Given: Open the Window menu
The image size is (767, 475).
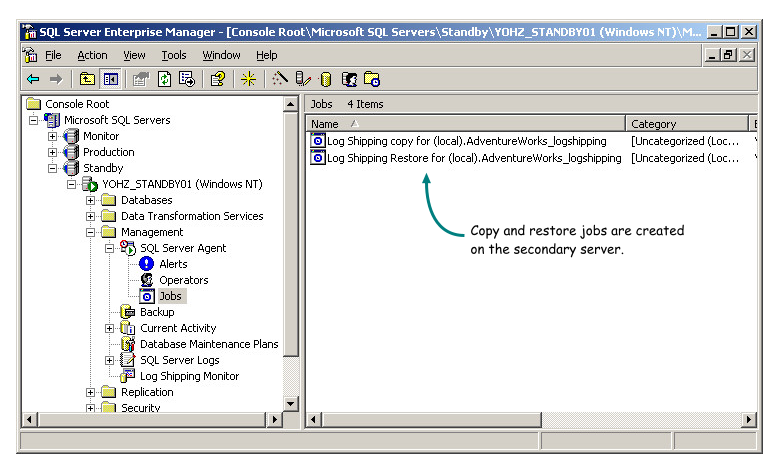Looking at the screenshot, I should [222, 55].
